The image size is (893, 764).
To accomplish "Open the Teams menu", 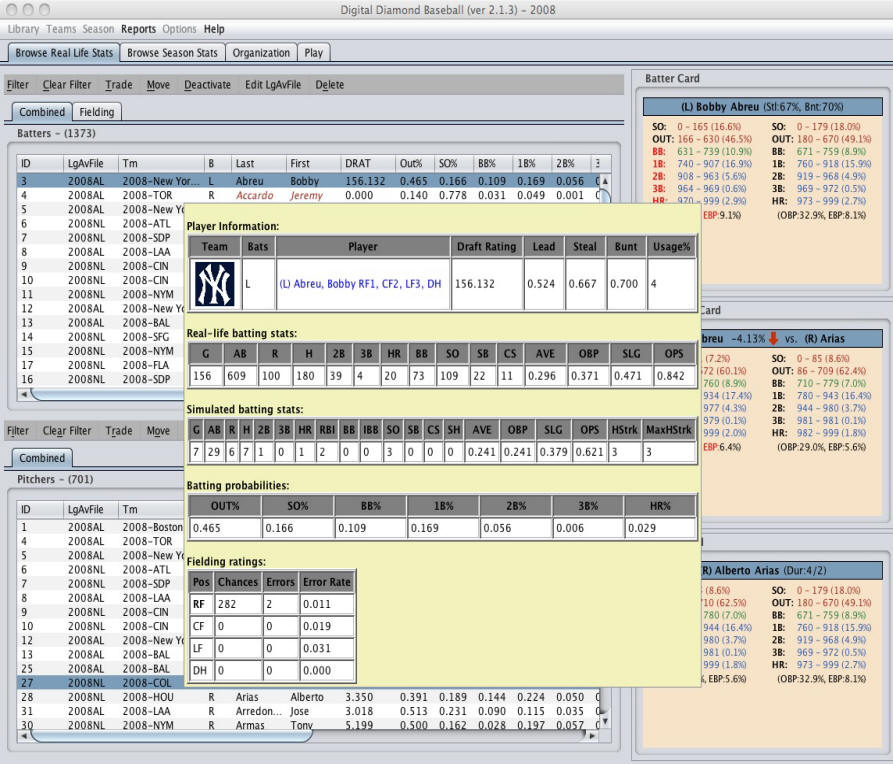I will (x=61, y=29).
